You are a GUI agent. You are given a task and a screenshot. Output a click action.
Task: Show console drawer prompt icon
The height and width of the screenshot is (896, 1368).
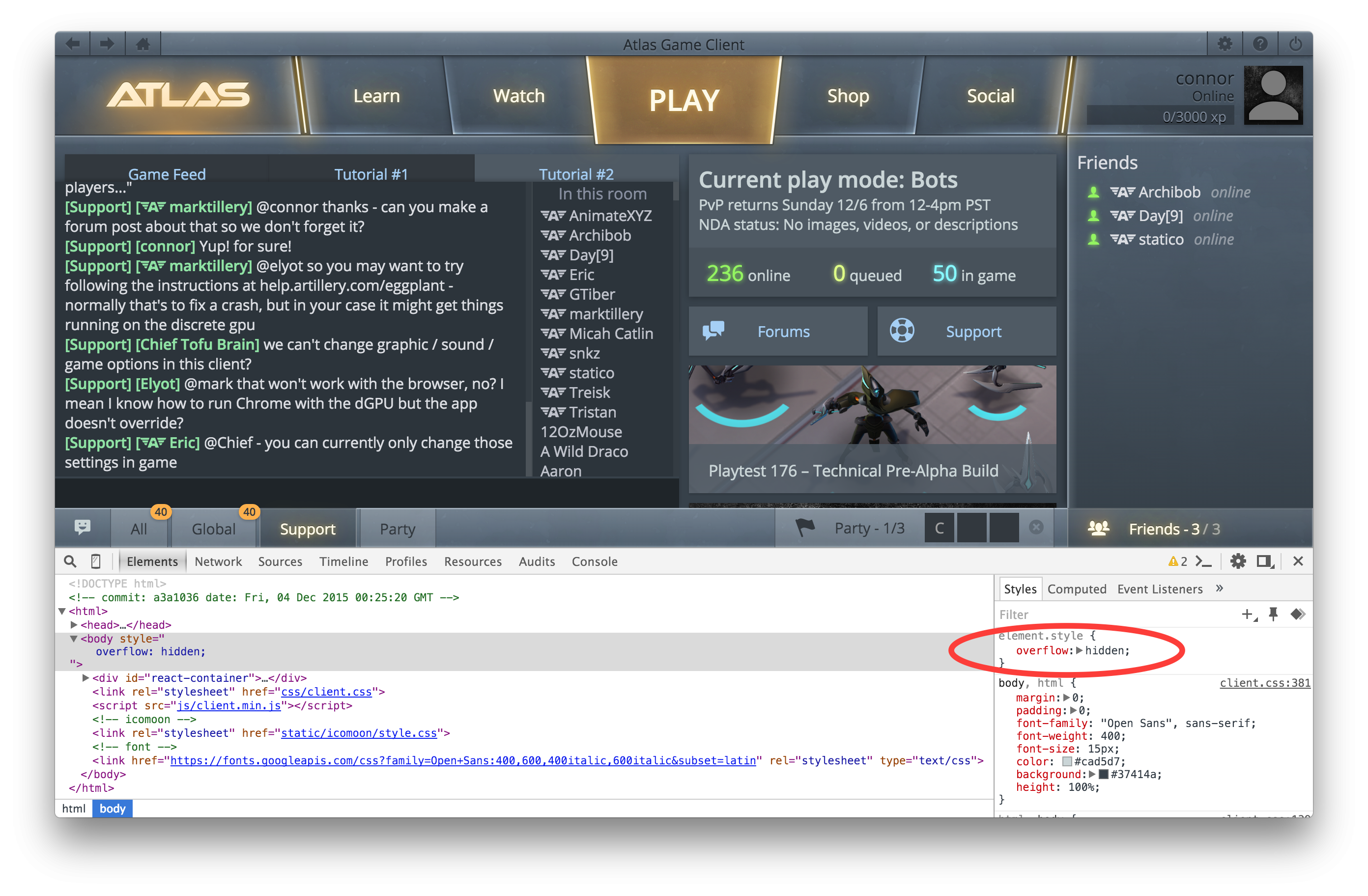[x=1203, y=561]
